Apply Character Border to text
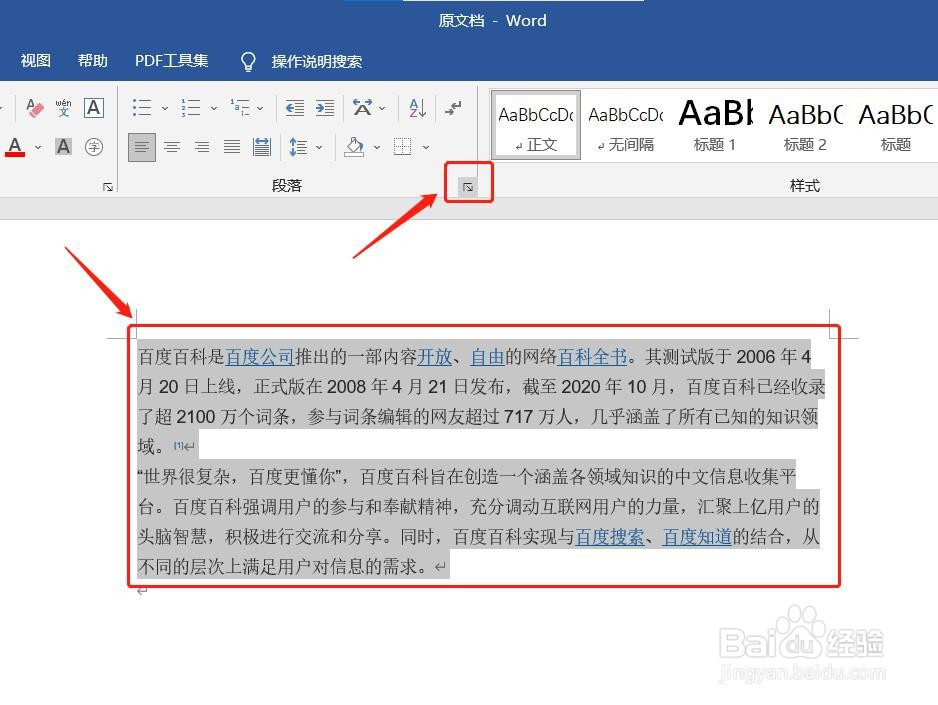Screen dimensions: 938x705 (x=93, y=108)
